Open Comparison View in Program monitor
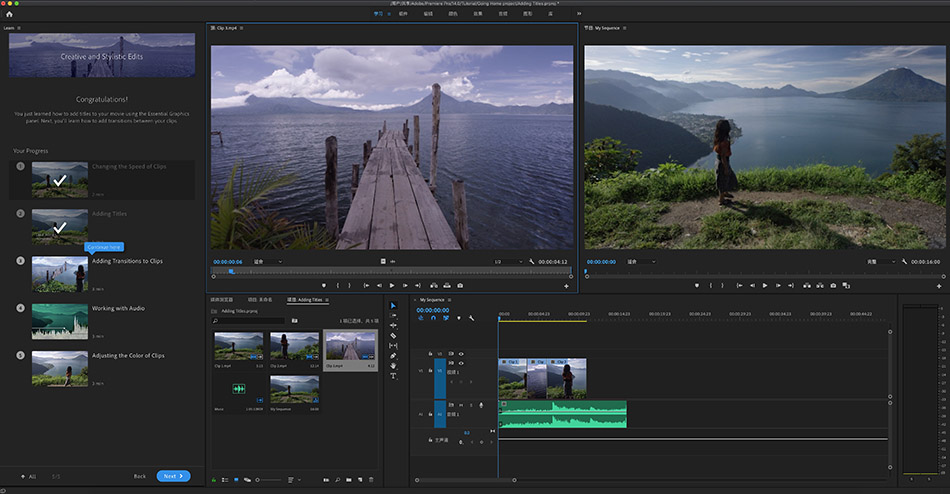Image resolution: width=950 pixels, height=494 pixels. tap(846, 285)
